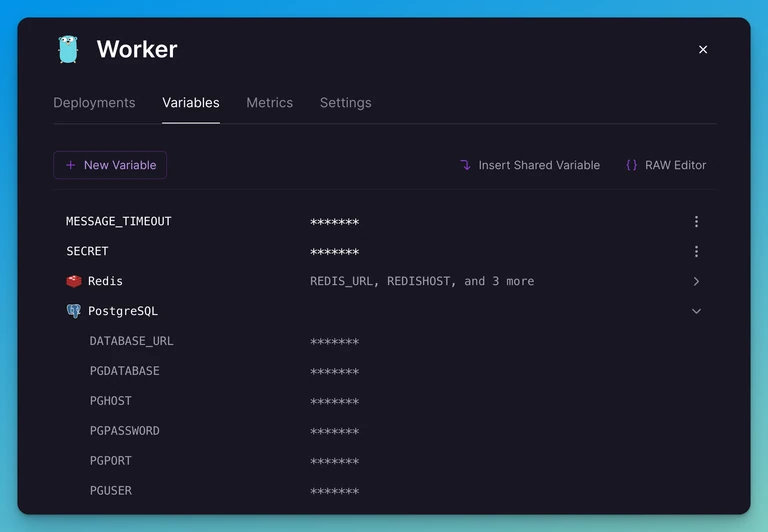Click the Insert Shared Variable arrow icon
Image resolution: width=768 pixels, height=532 pixels.
click(x=465, y=165)
